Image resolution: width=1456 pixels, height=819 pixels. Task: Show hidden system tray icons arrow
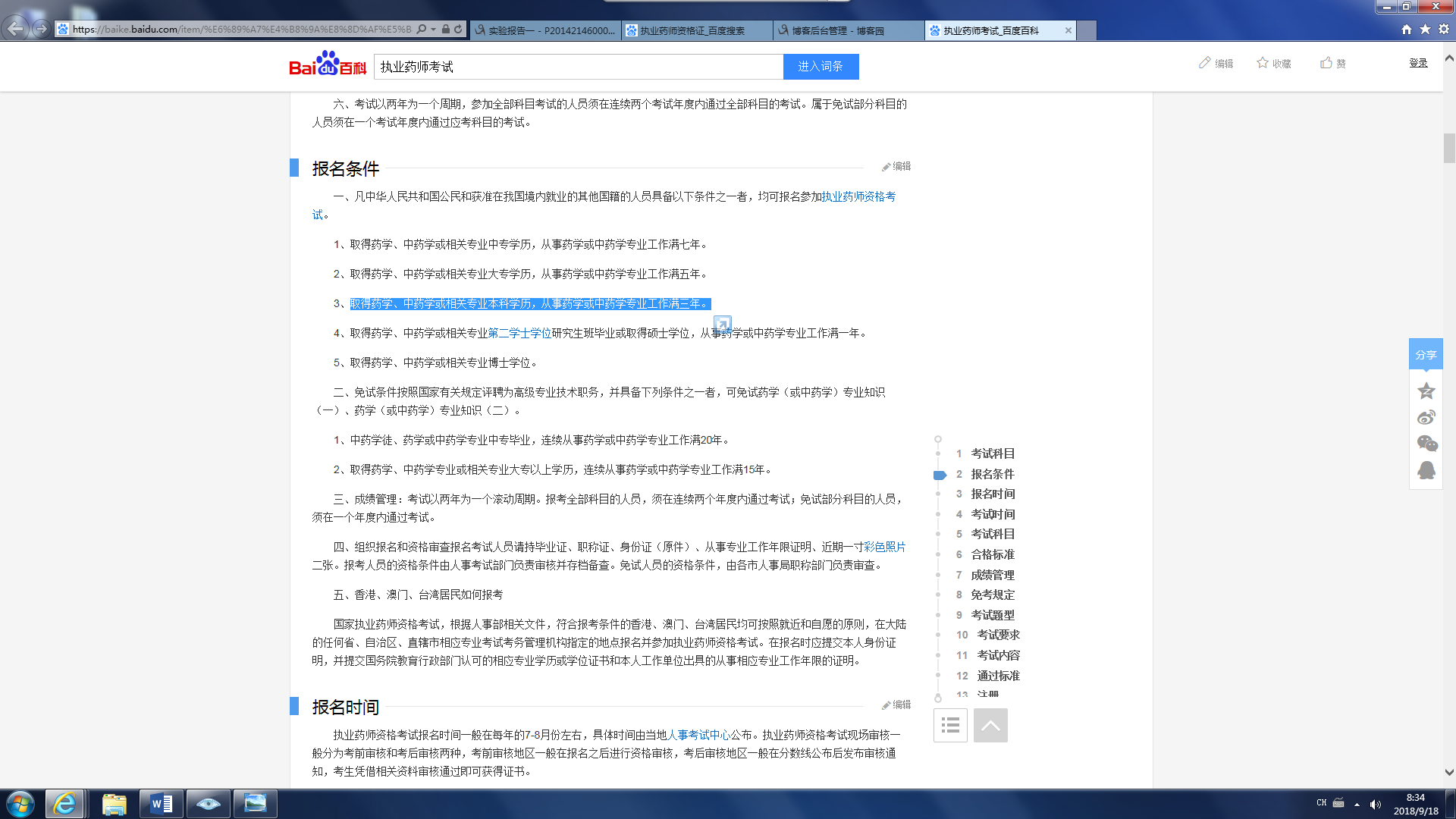pos(1357,804)
